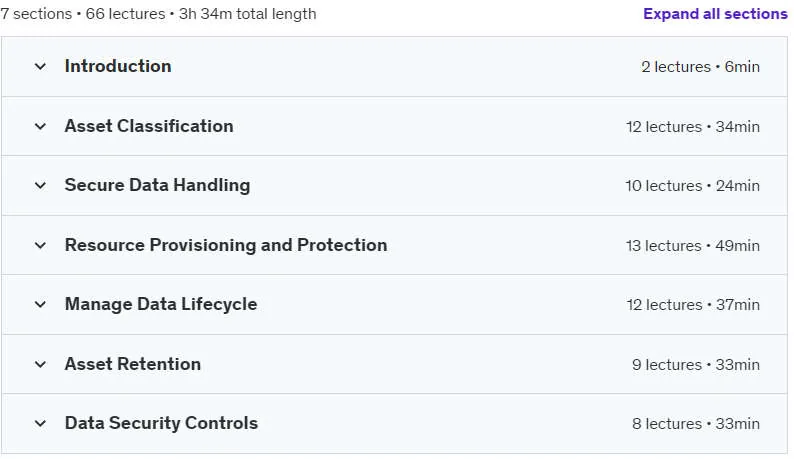Expand the Asset Retention chevron
Image resolution: width=794 pixels, height=459 pixels.
click(x=40, y=364)
